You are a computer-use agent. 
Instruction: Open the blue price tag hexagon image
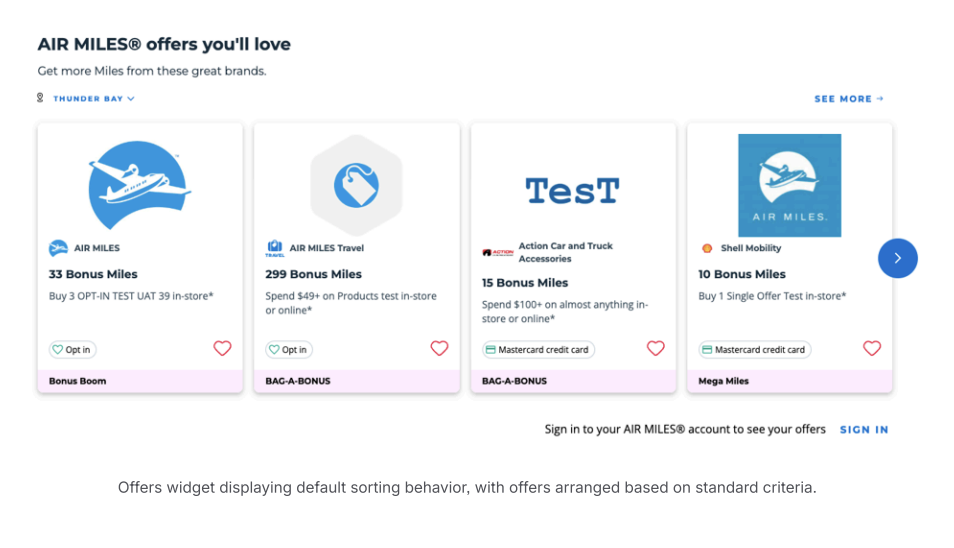point(356,186)
